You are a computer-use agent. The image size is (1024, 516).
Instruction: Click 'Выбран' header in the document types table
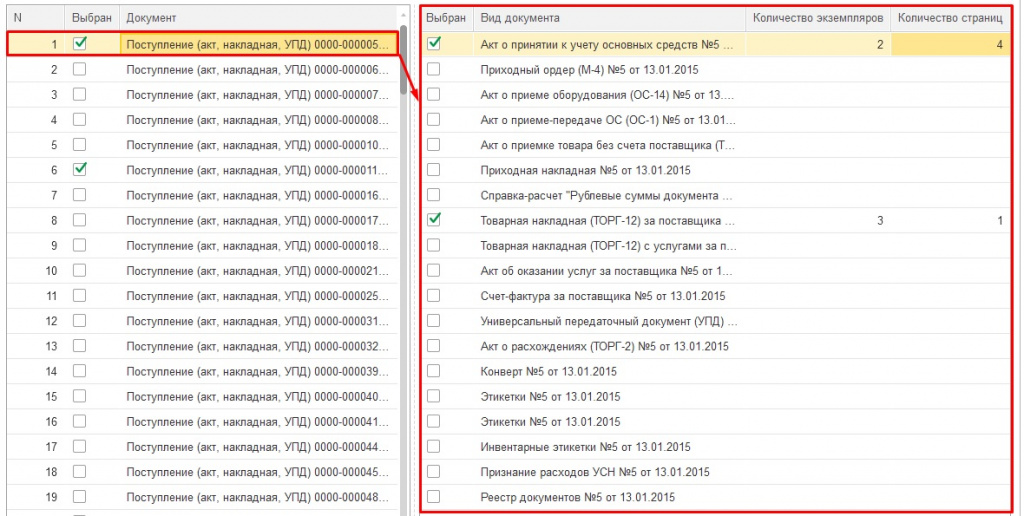tap(446, 18)
